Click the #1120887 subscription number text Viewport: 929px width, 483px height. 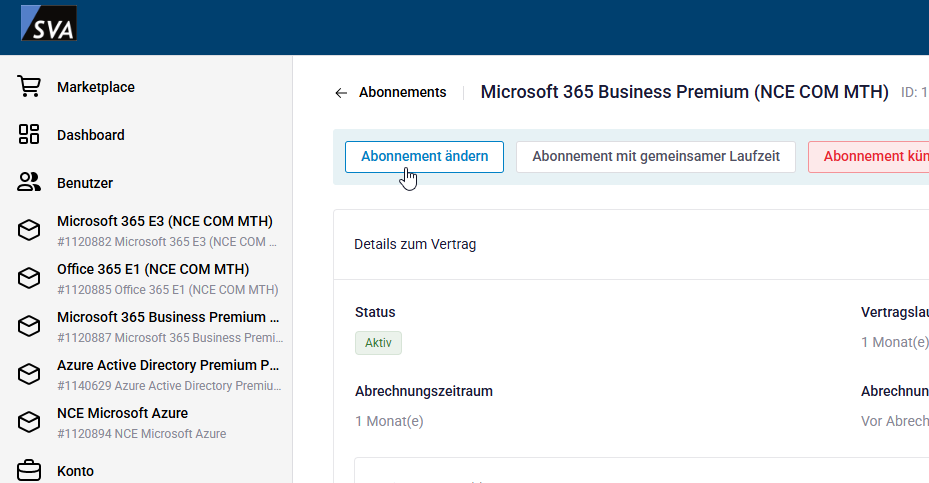(170, 338)
